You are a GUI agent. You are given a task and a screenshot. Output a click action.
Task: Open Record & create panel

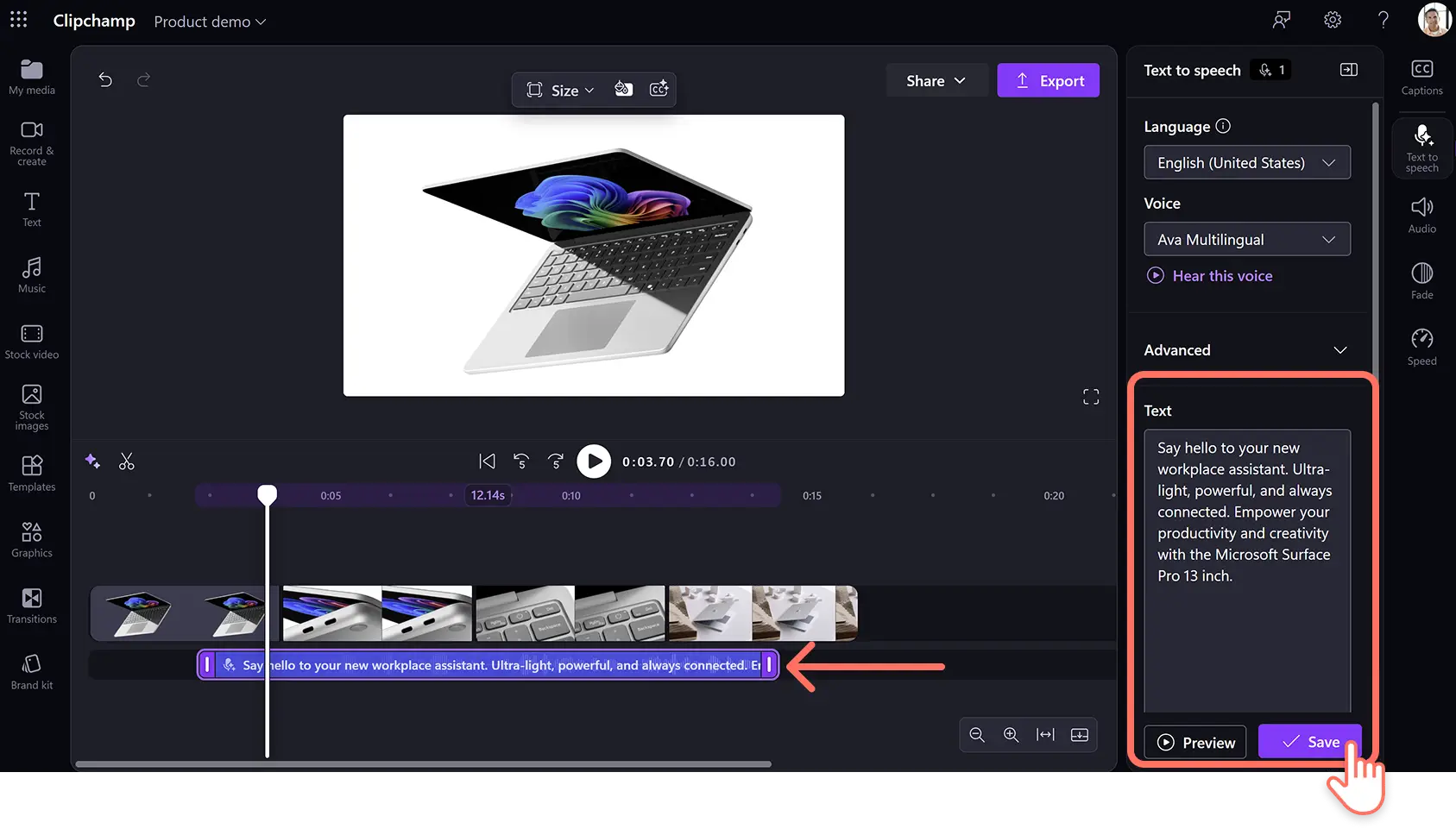click(x=32, y=143)
